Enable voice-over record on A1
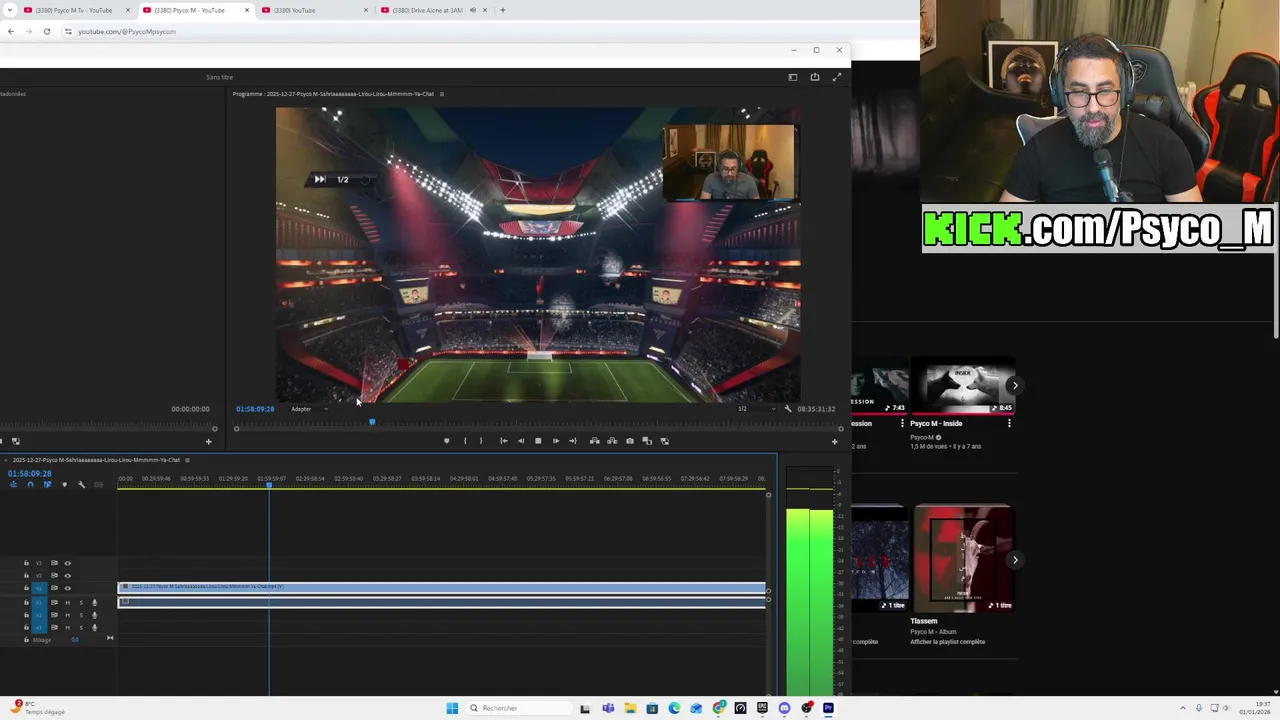1280x720 pixels. coord(95,603)
